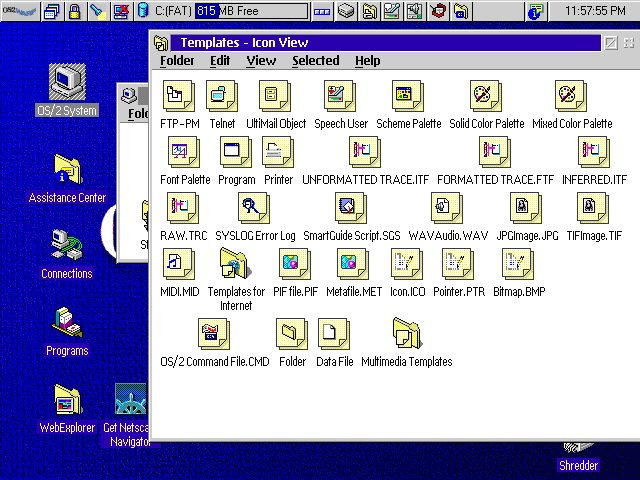Viewport: 640px width, 480px height.
Task: Click the padlock lockup icon
Action: tap(74, 11)
